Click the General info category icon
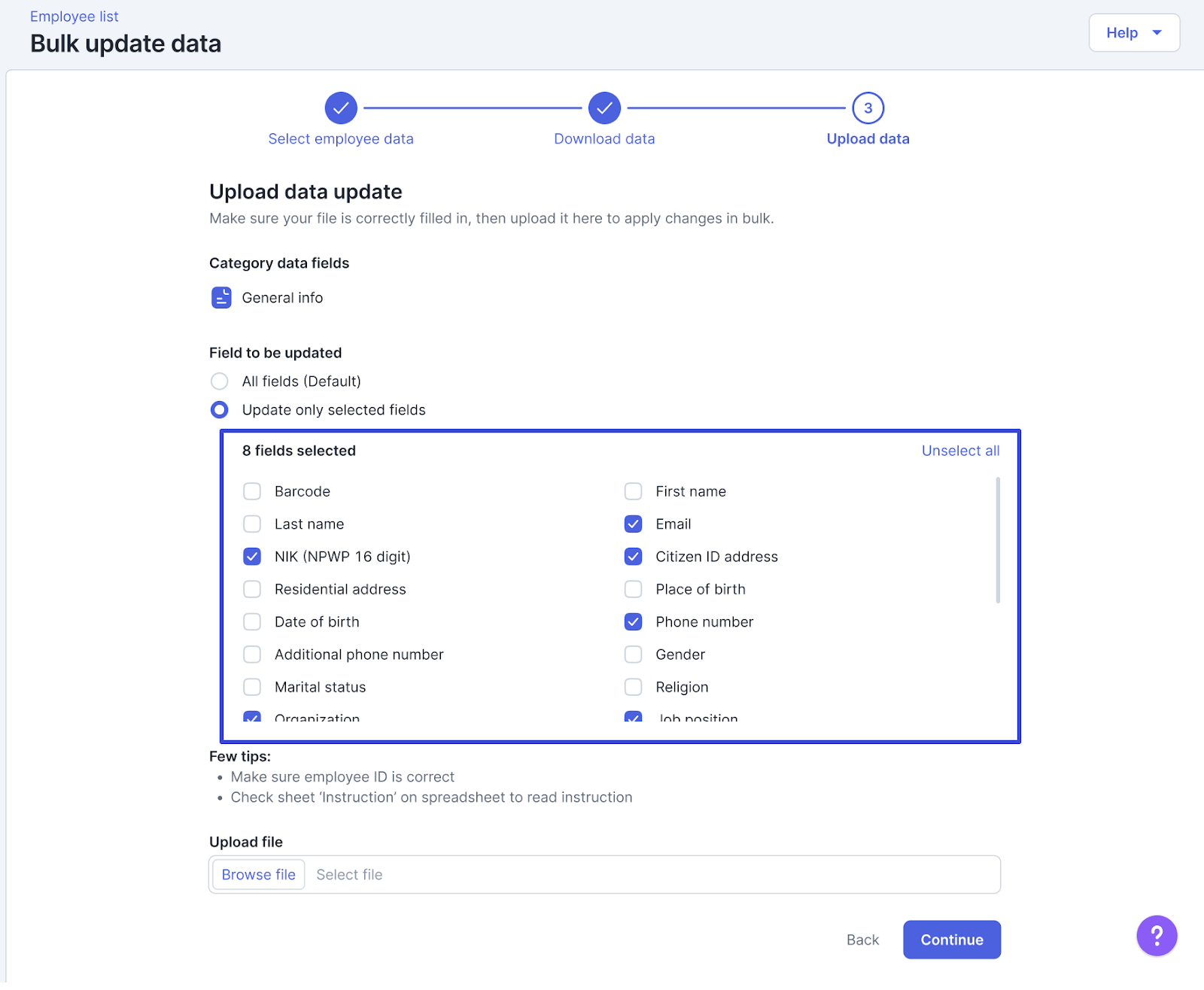Screen dimensions: 1204x990 click(x=220, y=297)
